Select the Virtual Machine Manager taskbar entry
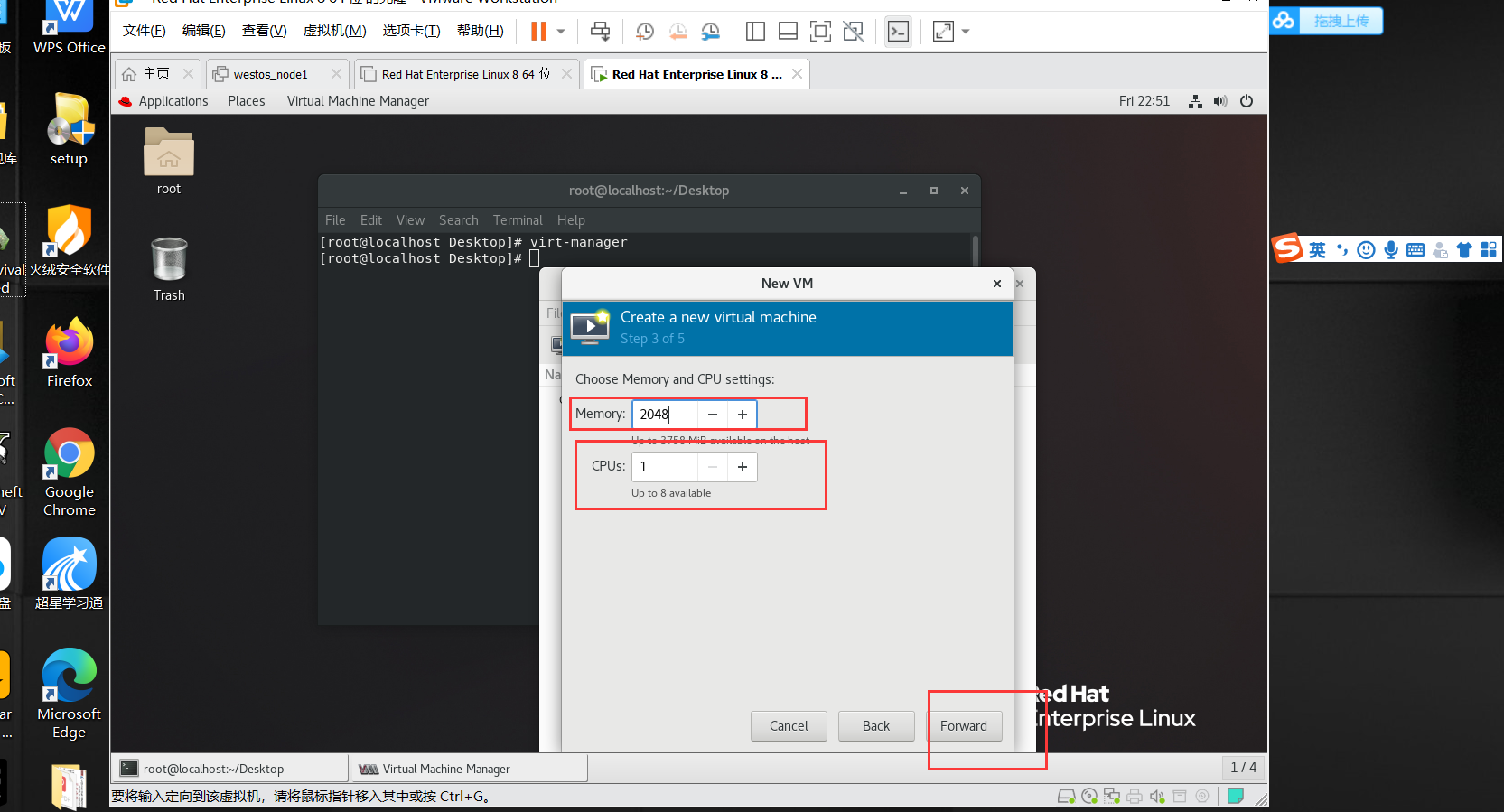The width and height of the screenshot is (1504, 812). [x=470, y=769]
